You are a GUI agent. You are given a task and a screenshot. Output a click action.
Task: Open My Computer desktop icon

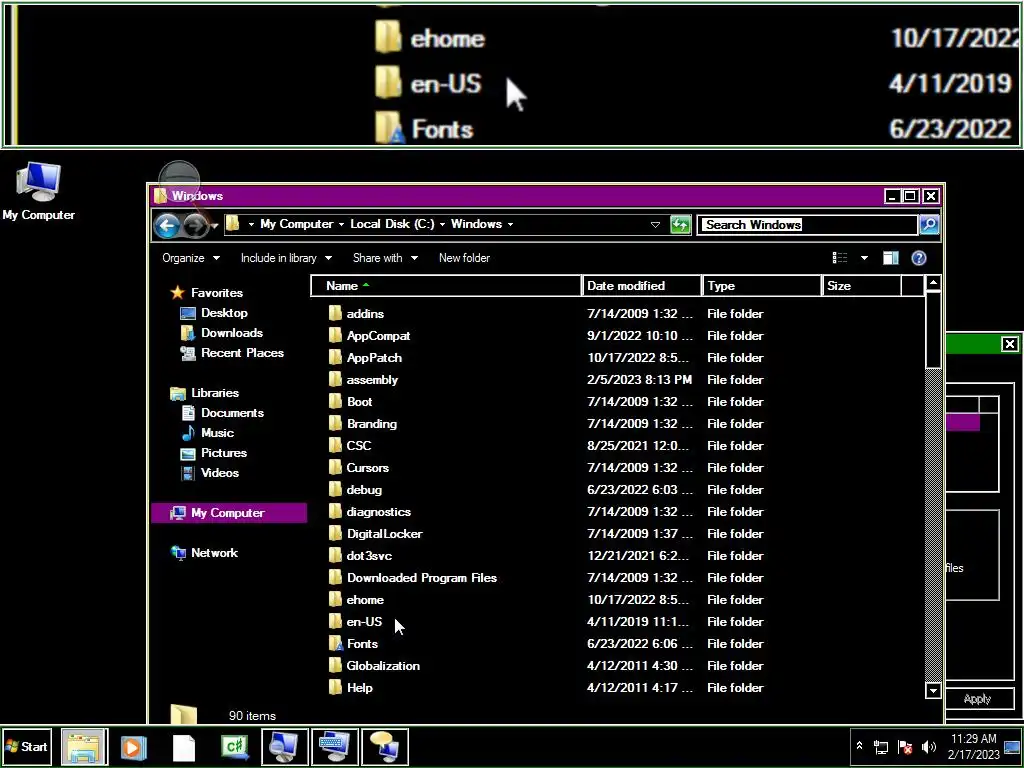coord(39,191)
